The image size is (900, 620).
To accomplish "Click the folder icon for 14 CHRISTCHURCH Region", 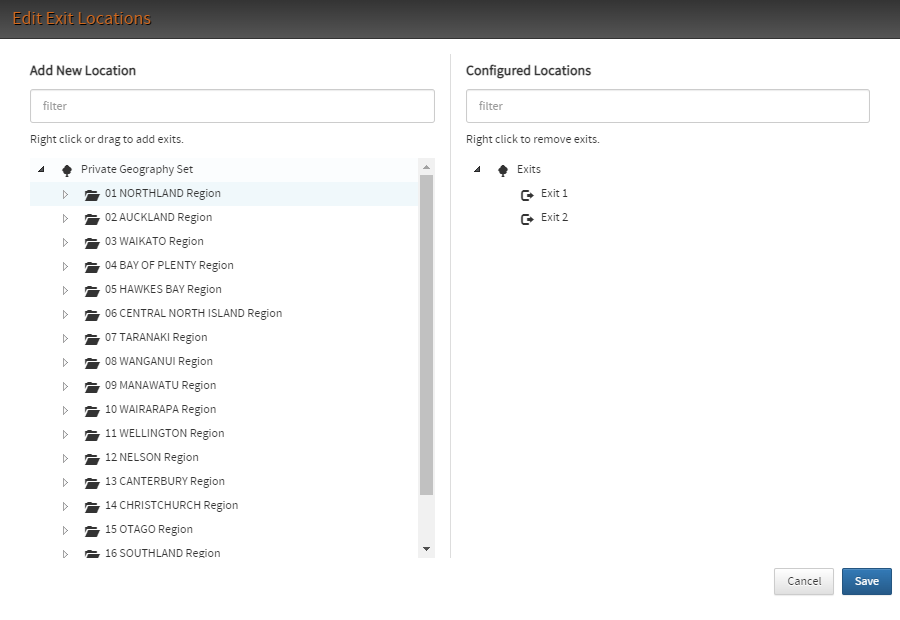I will click(x=92, y=506).
